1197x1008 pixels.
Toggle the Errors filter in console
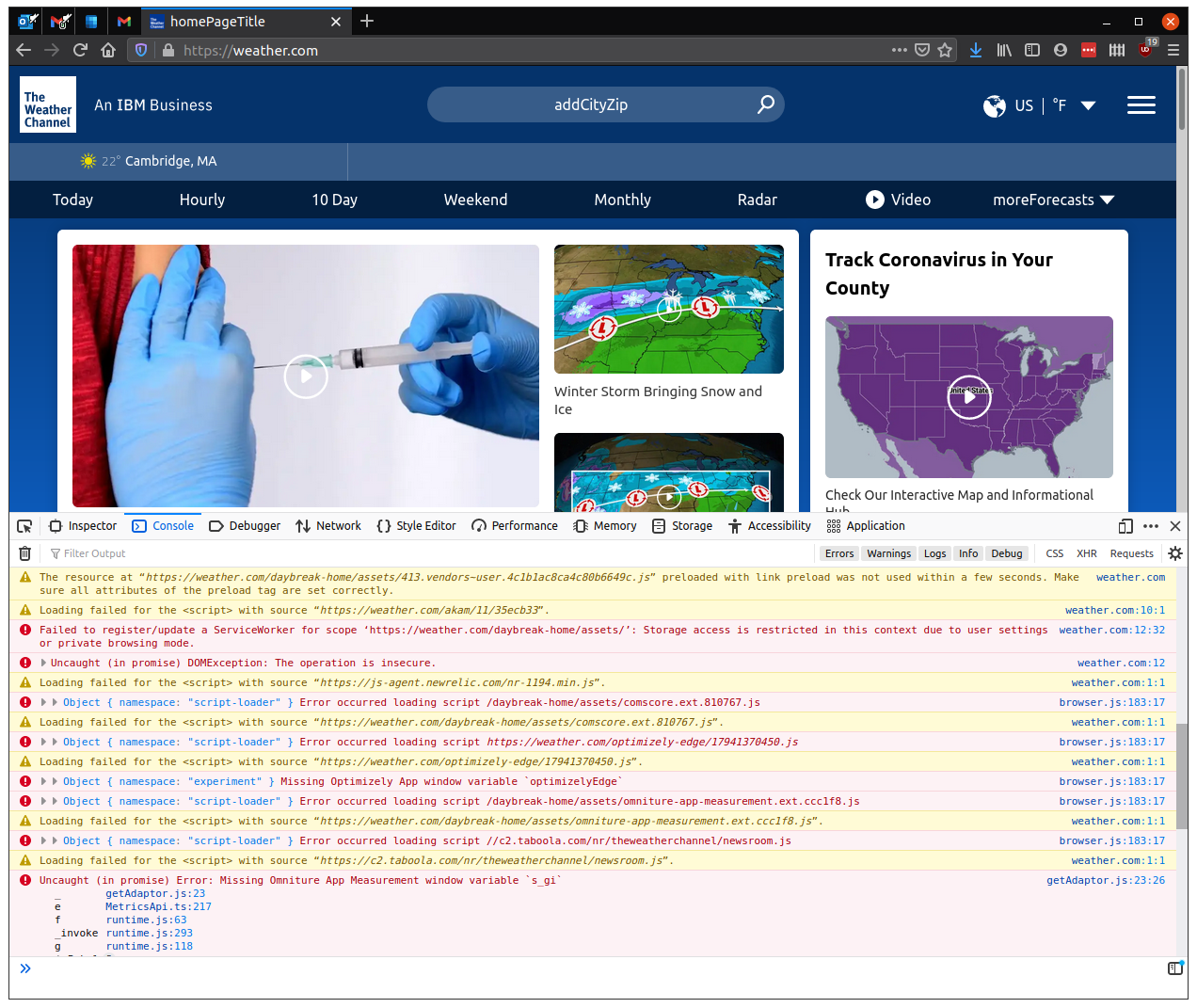[839, 553]
